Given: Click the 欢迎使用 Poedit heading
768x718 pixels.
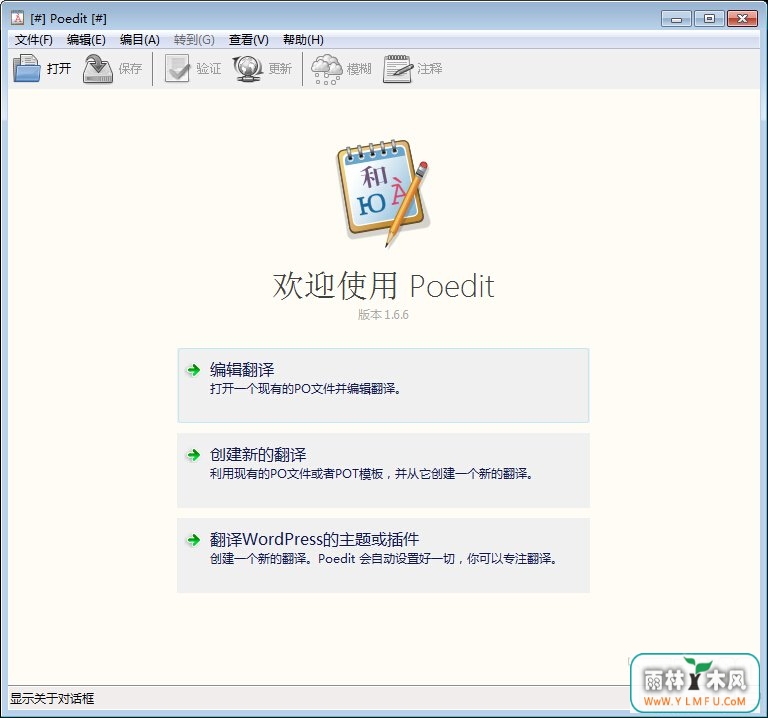Looking at the screenshot, I should 384,286.
